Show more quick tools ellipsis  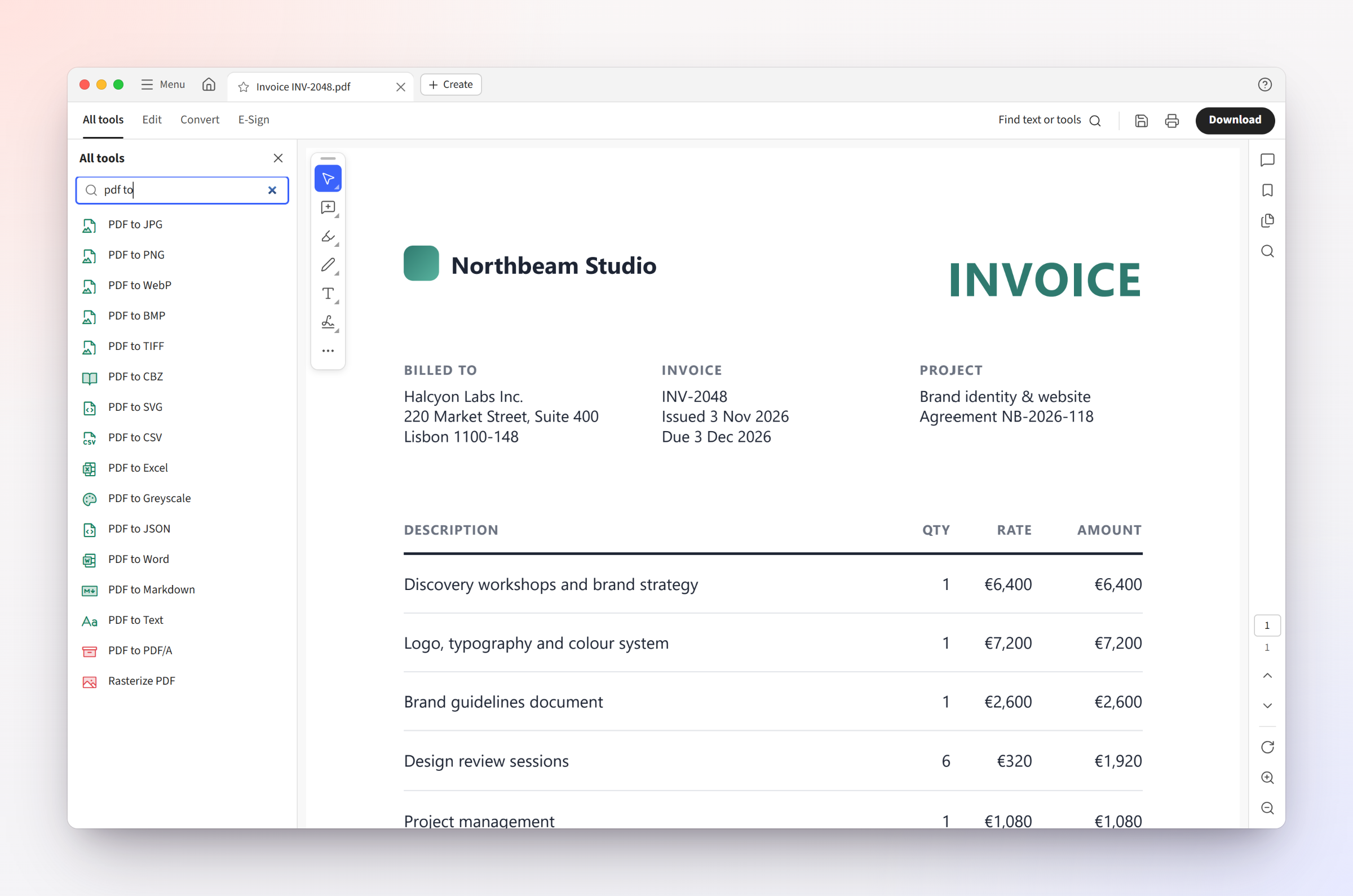pos(328,351)
